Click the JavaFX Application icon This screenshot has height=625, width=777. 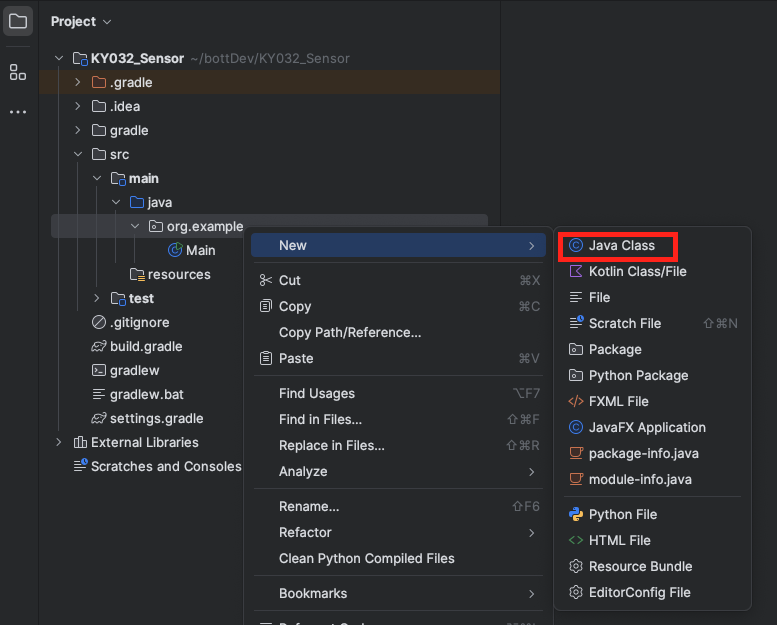click(x=576, y=427)
